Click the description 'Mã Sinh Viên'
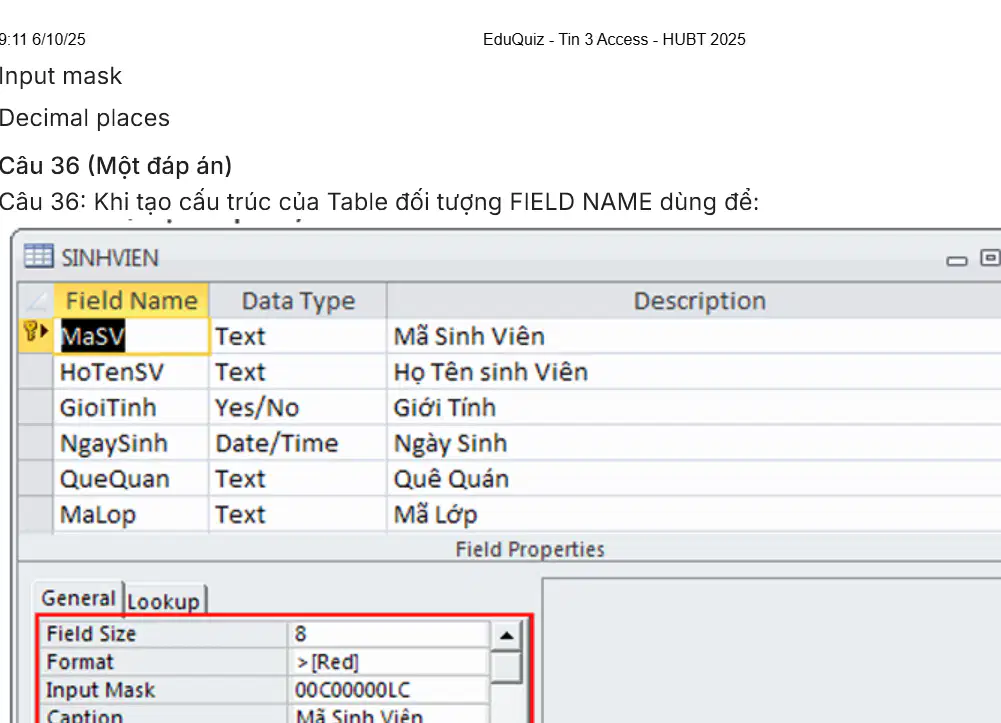This screenshot has height=723, width=1001. pos(469,336)
